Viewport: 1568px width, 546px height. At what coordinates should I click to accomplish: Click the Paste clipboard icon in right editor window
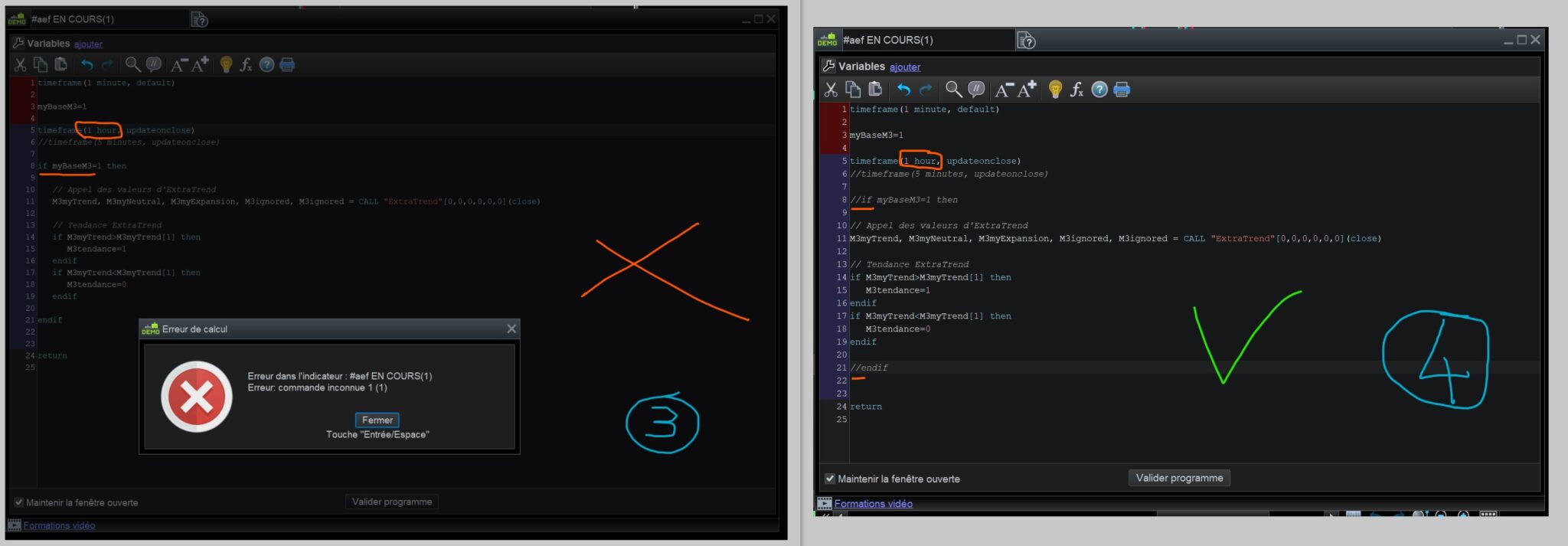click(875, 90)
